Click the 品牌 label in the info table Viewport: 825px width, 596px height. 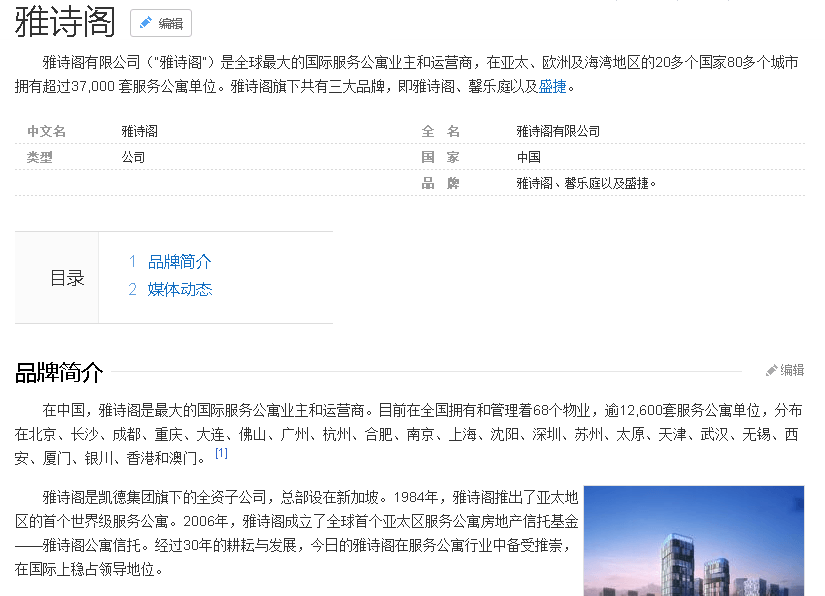pyautogui.click(x=441, y=183)
